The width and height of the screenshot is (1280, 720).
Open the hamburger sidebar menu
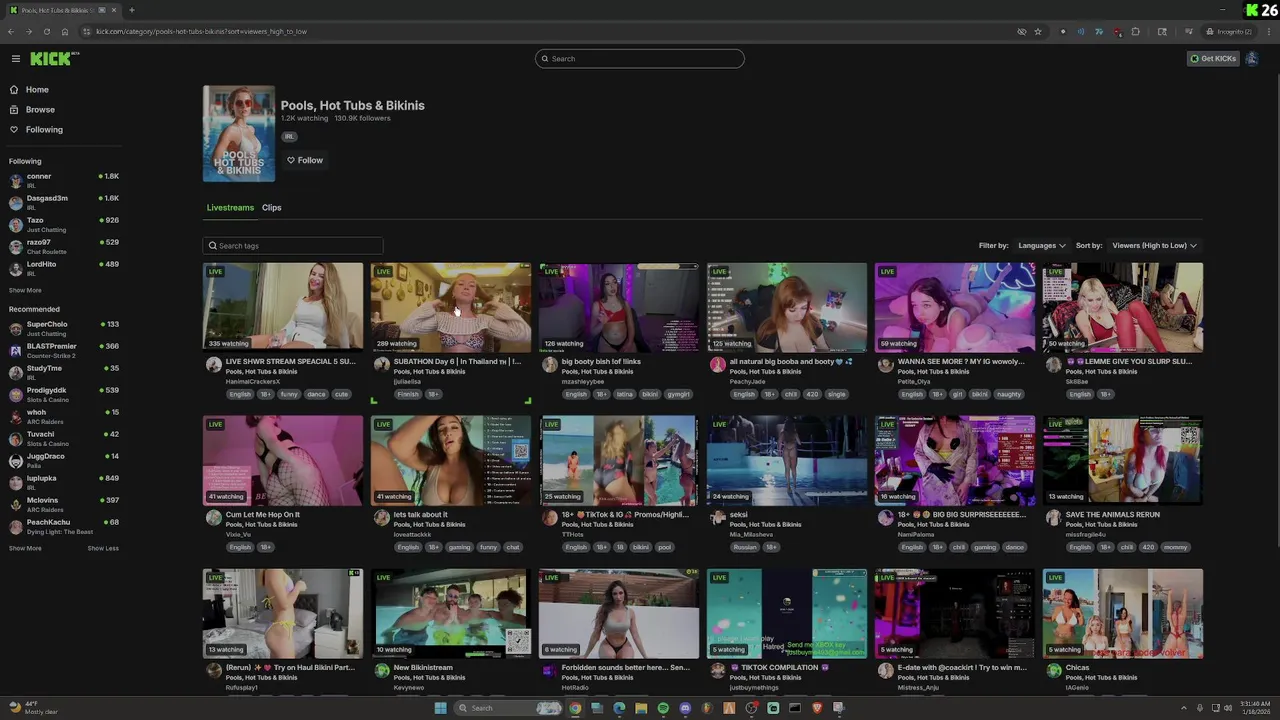(x=15, y=59)
